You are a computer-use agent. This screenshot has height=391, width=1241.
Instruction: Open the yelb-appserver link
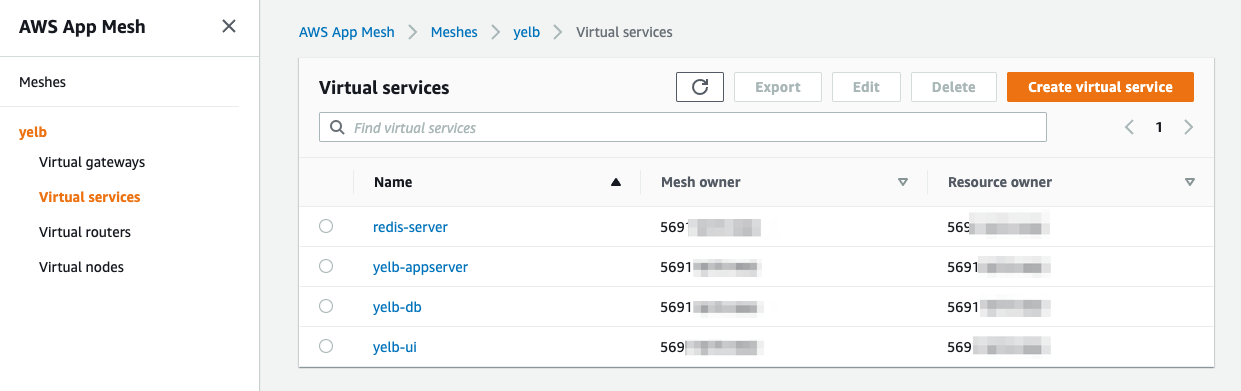tap(420, 267)
